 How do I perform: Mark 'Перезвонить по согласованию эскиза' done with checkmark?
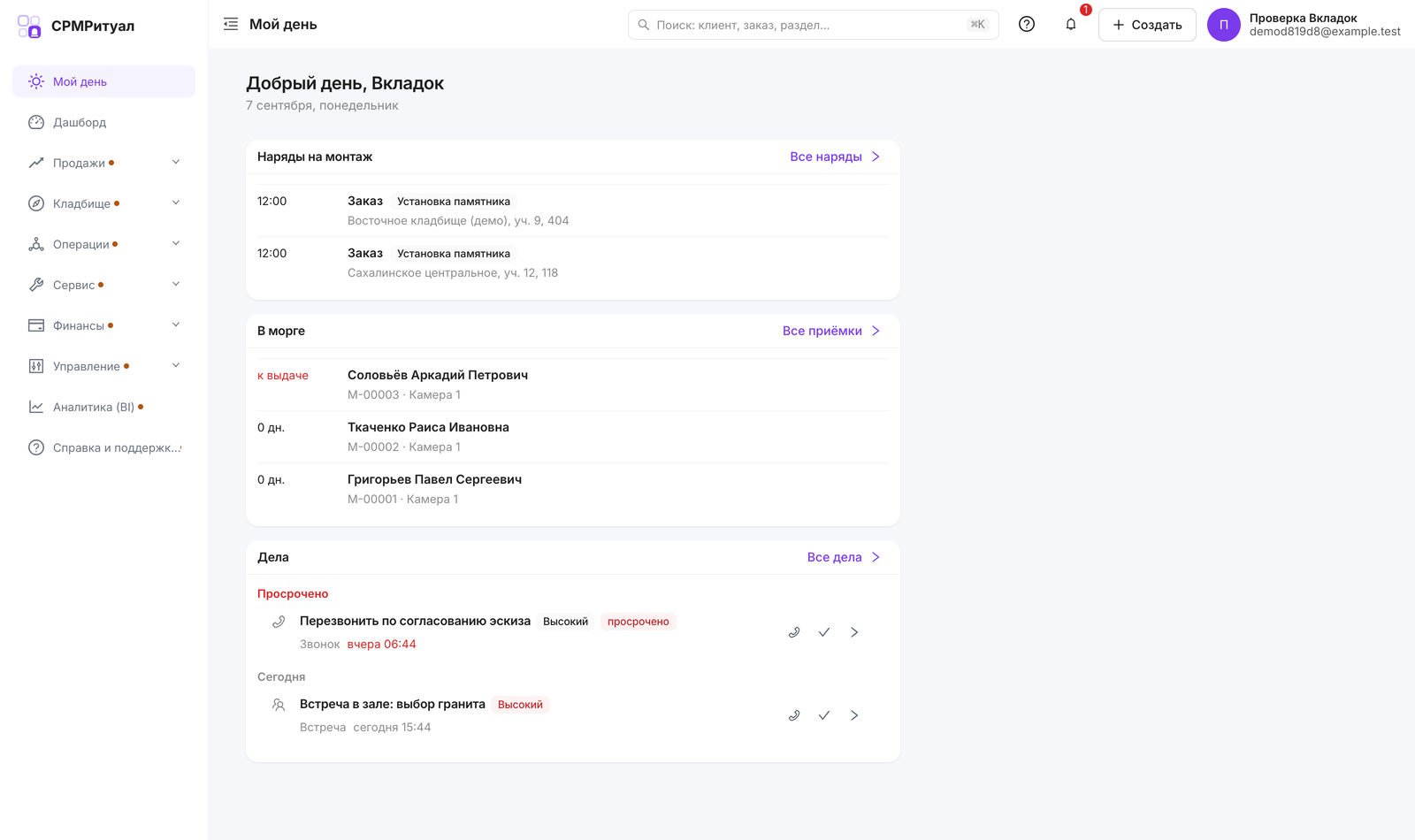click(x=824, y=632)
